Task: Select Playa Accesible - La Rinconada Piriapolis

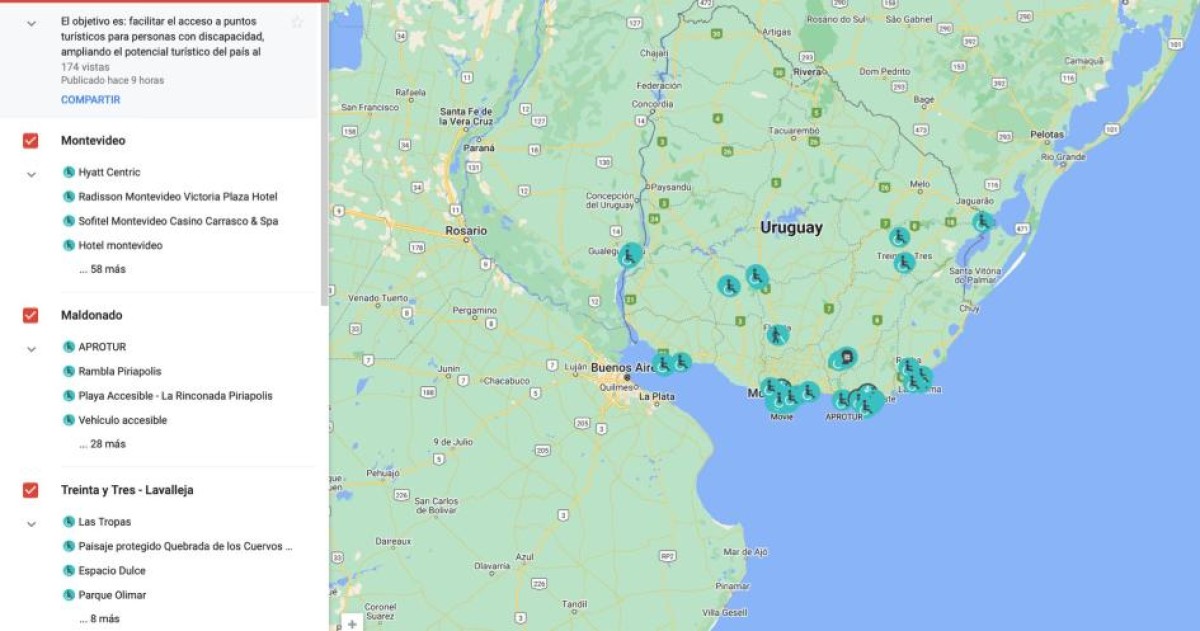Action: tap(176, 396)
